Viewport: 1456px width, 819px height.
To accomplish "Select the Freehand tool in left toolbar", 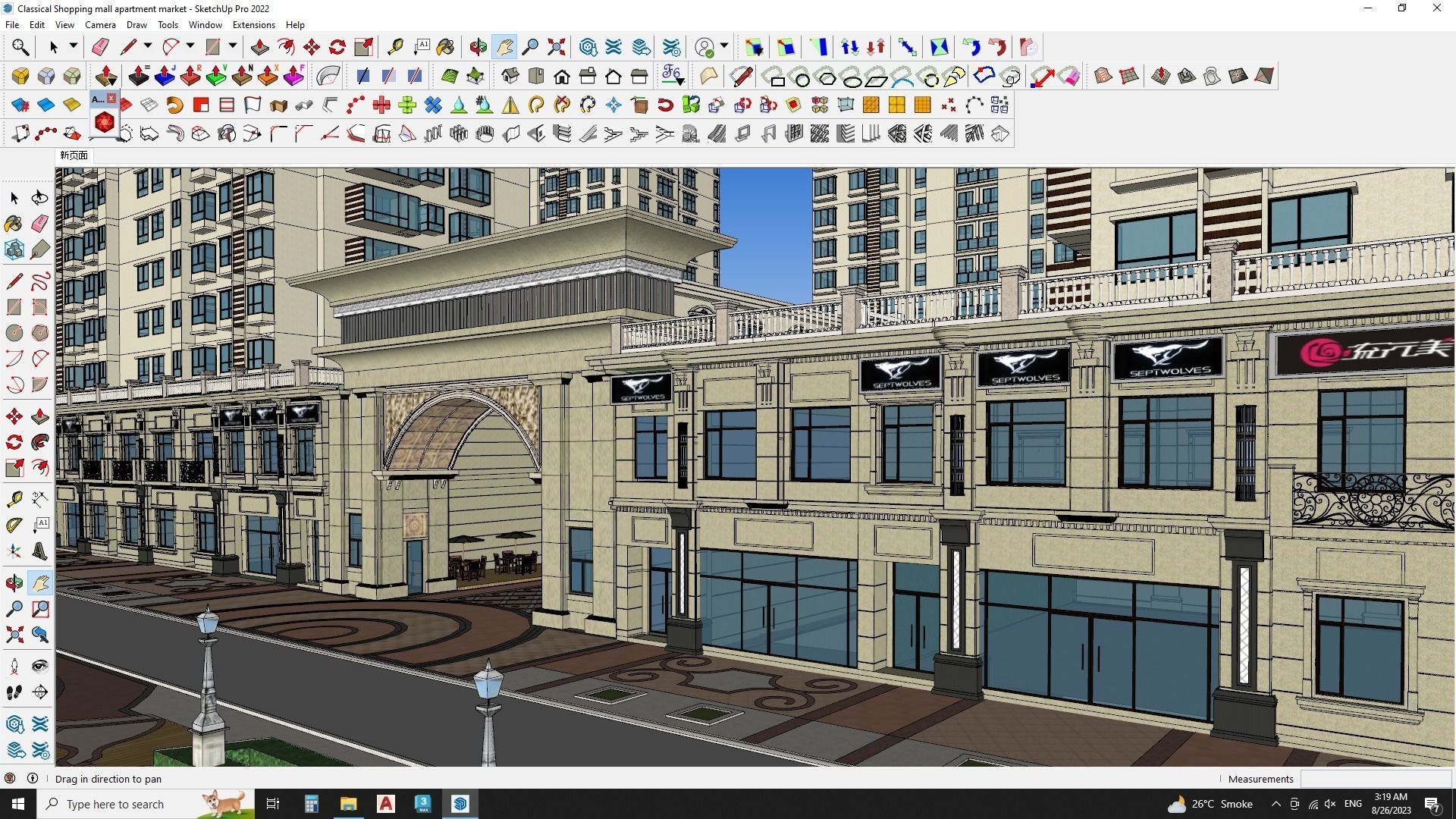I will (x=40, y=281).
